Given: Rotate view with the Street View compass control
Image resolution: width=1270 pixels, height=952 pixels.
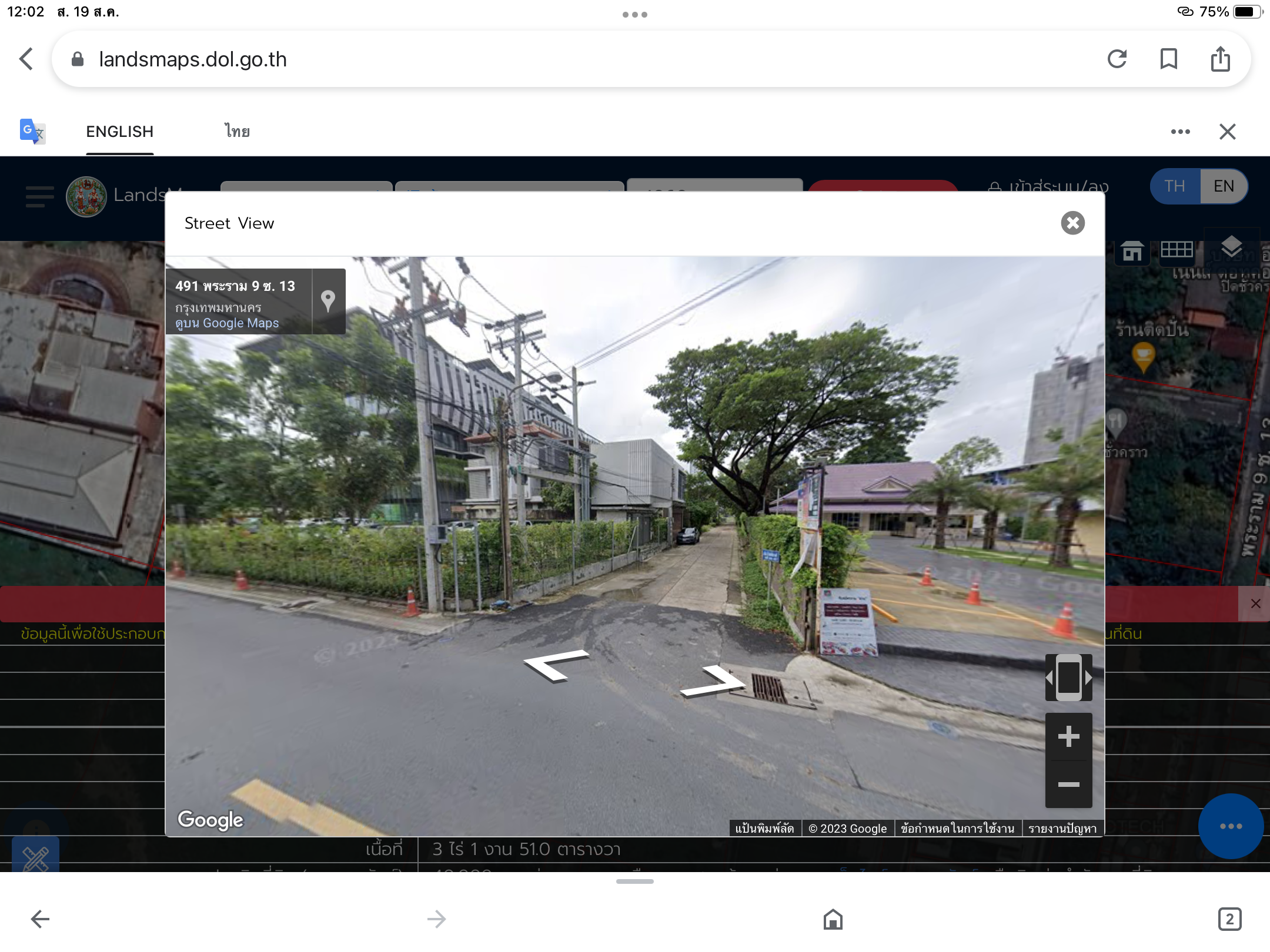Looking at the screenshot, I should pyautogui.click(x=1068, y=678).
